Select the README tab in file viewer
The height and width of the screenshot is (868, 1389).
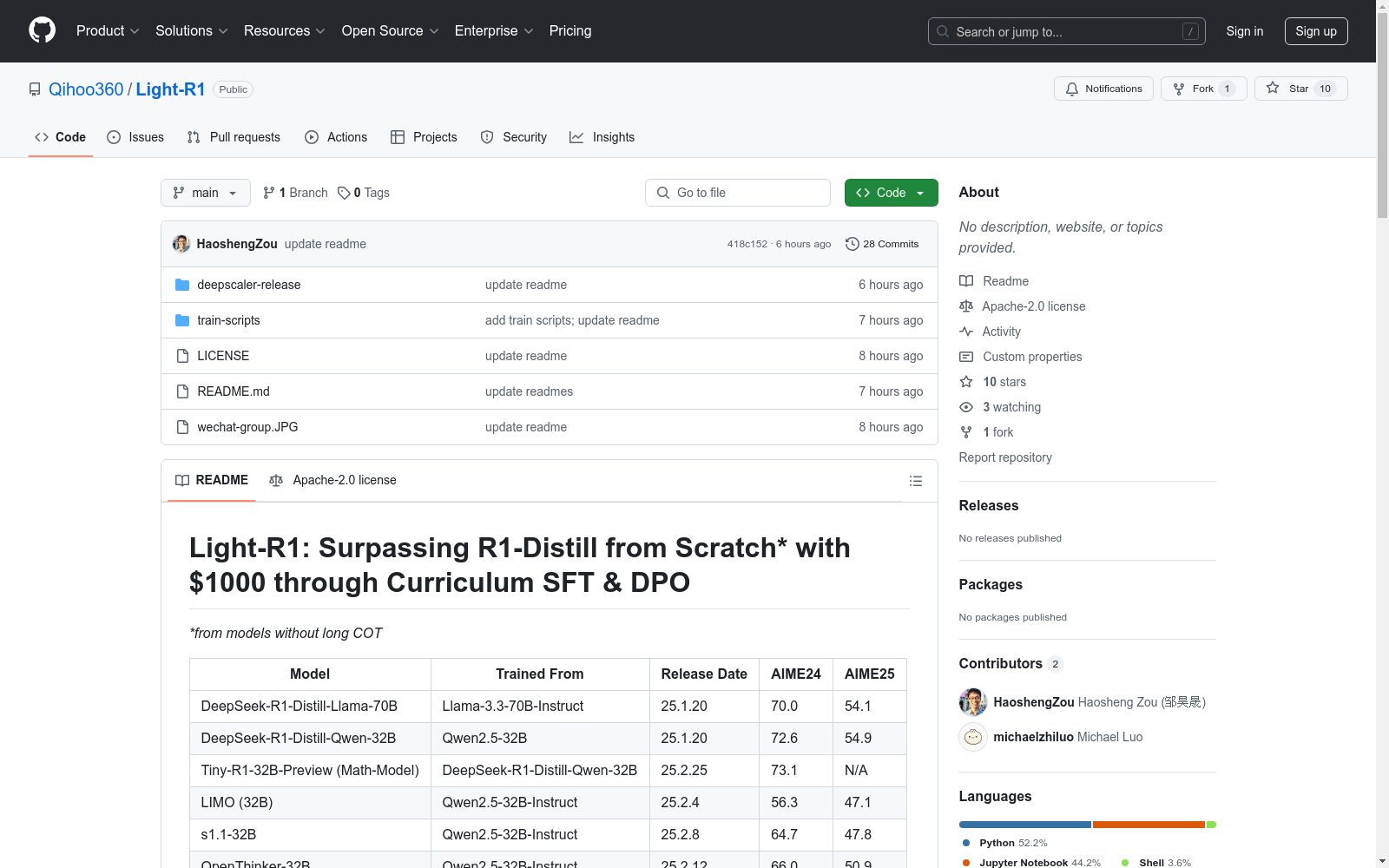(212, 480)
